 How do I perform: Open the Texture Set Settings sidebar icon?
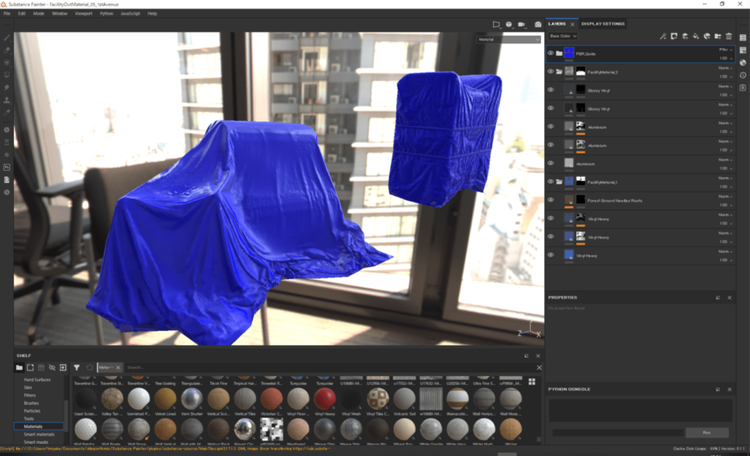[743, 50]
